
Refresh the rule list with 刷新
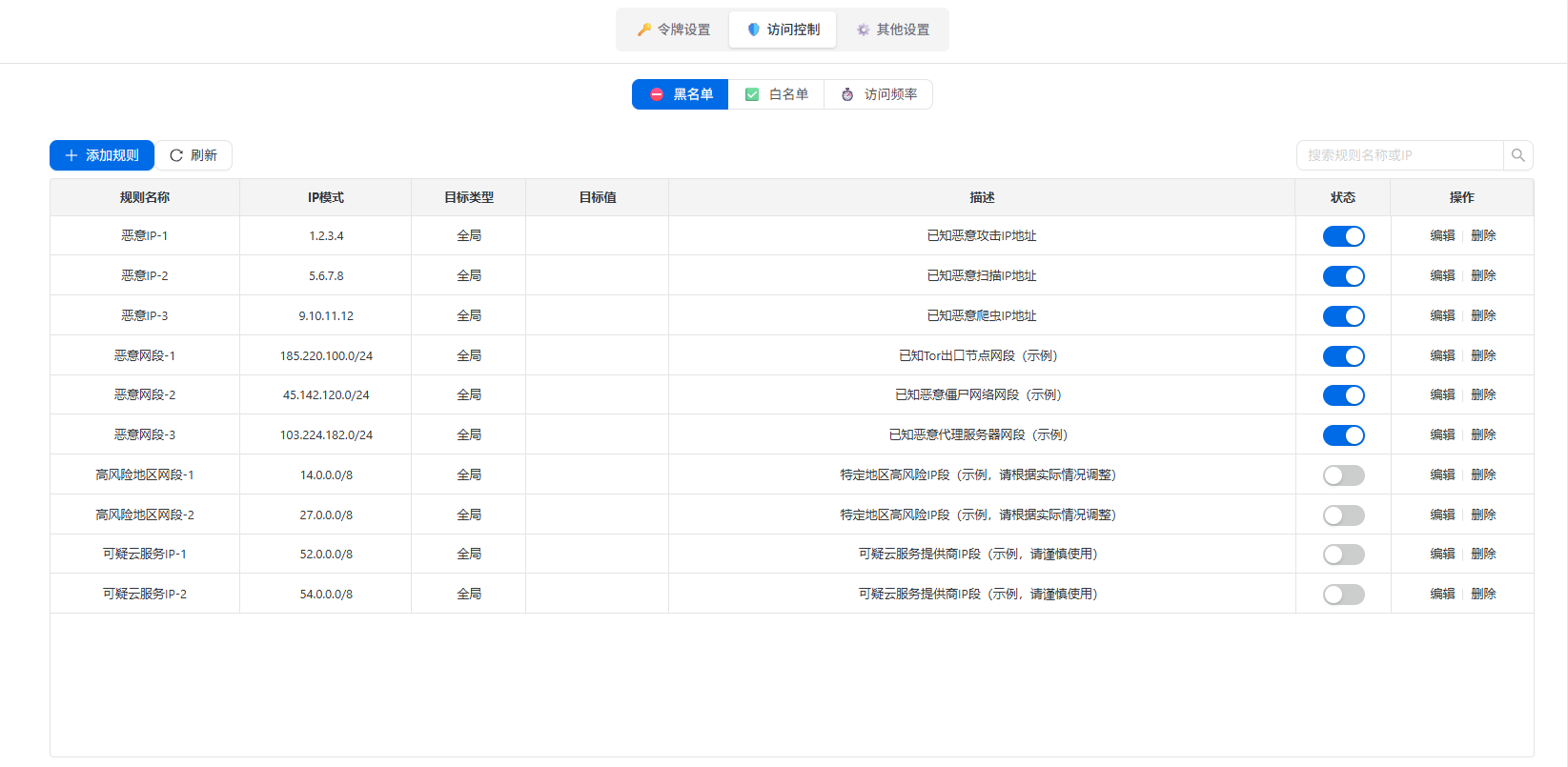pos(193,155)
